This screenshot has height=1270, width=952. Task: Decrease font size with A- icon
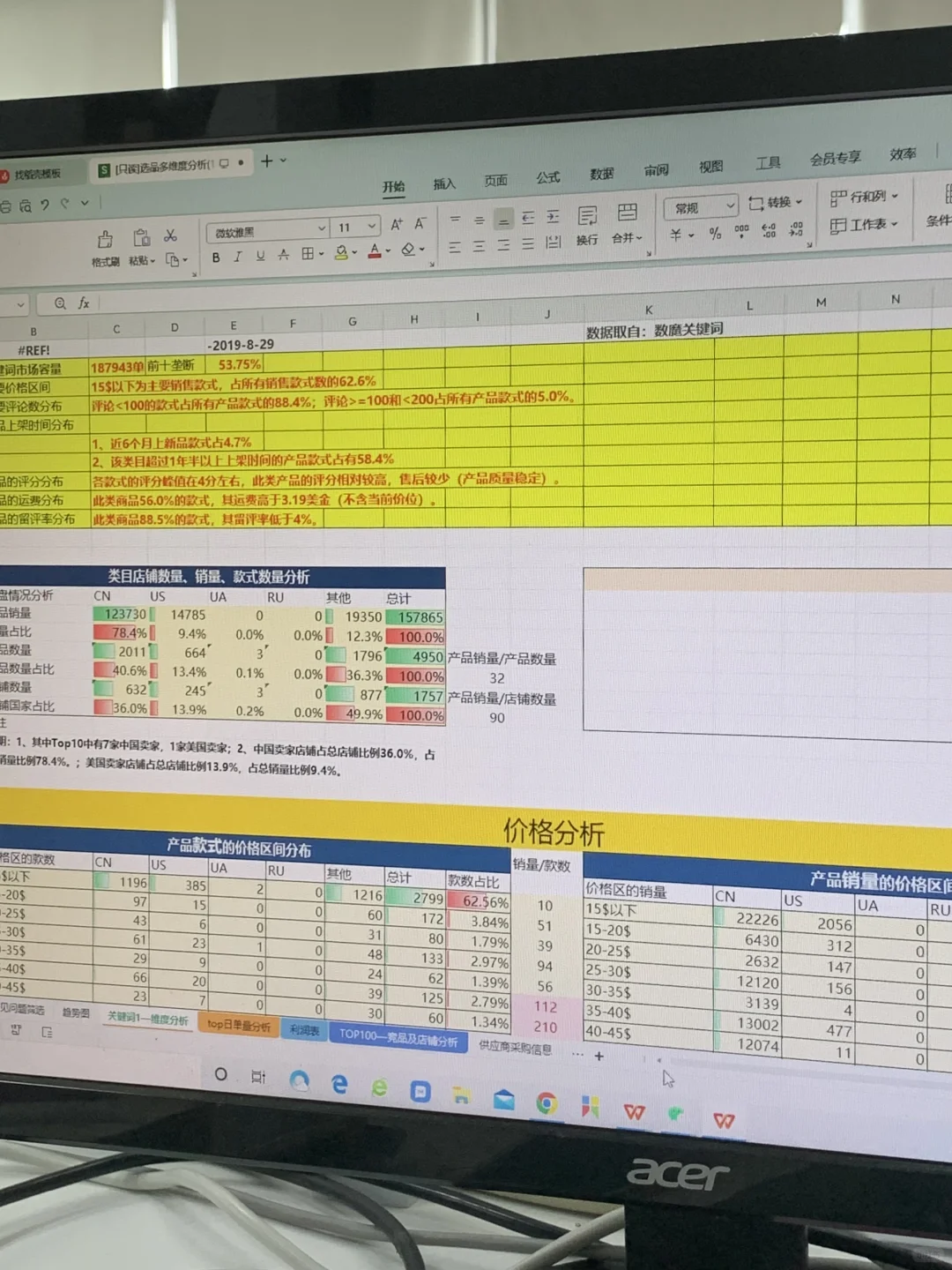click(420, 223)
